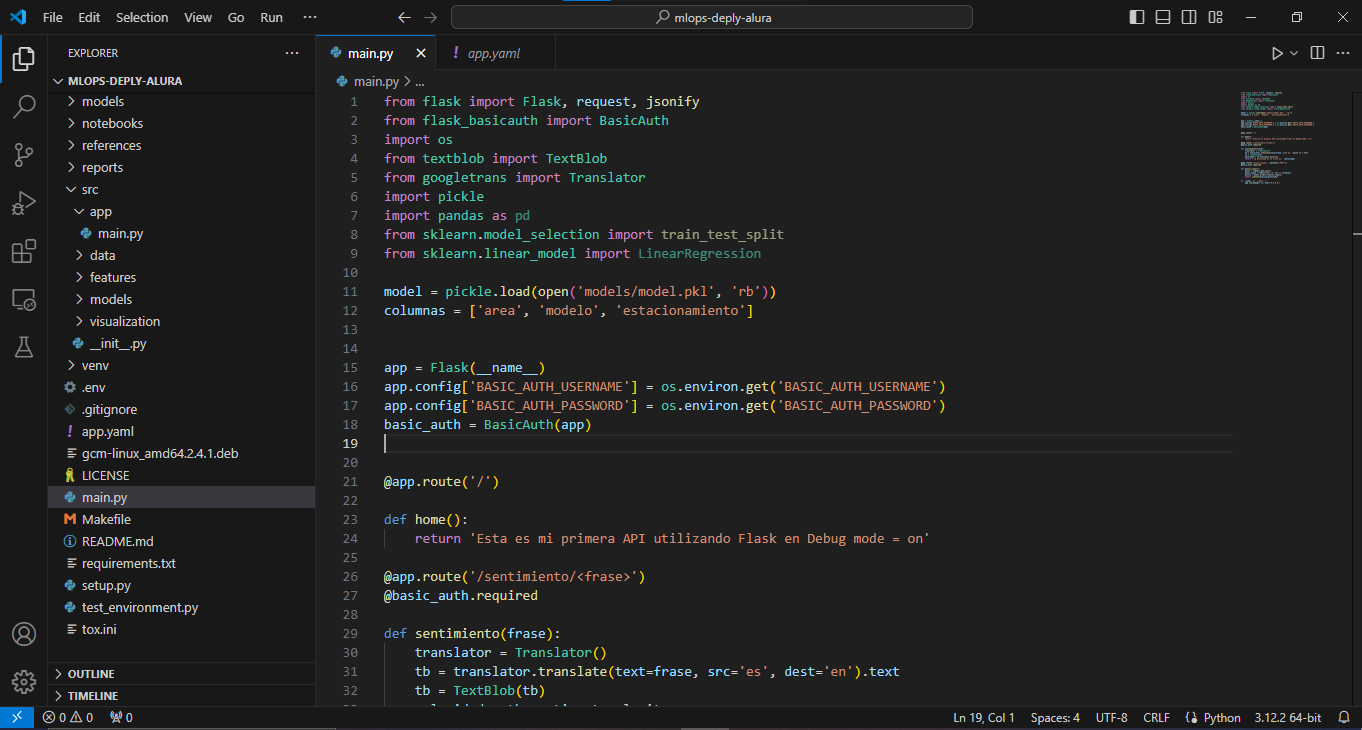
Task: Click Ln 19, Col 1 in status bar
Action: pyautogui.click(x=984, y=717)
